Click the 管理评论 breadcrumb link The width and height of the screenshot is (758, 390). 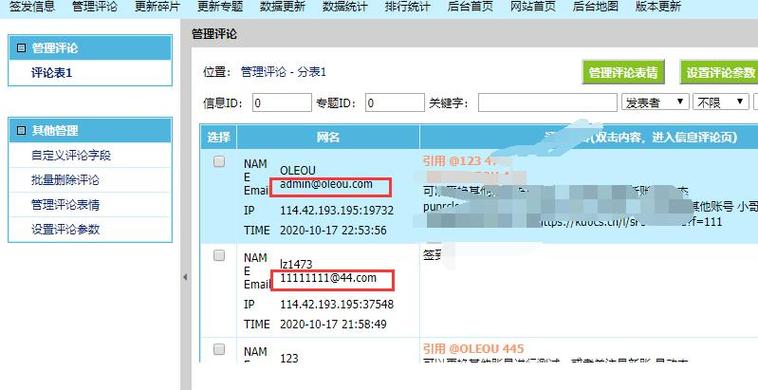(263, 72)
